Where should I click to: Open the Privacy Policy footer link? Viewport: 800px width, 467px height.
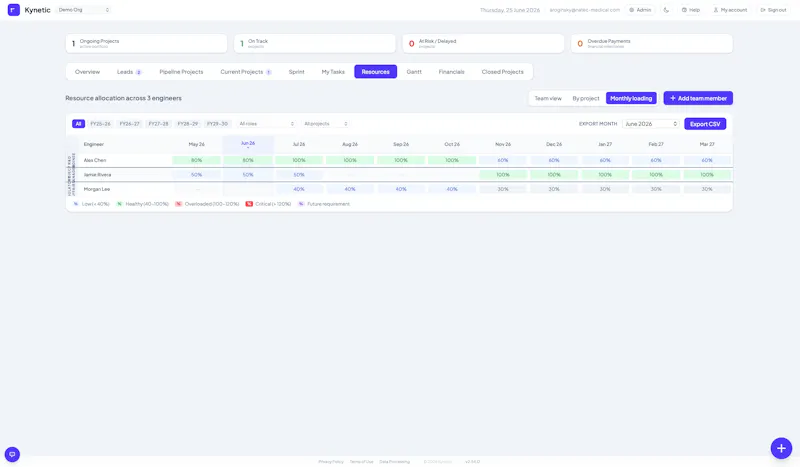click(x=331, y=461)
